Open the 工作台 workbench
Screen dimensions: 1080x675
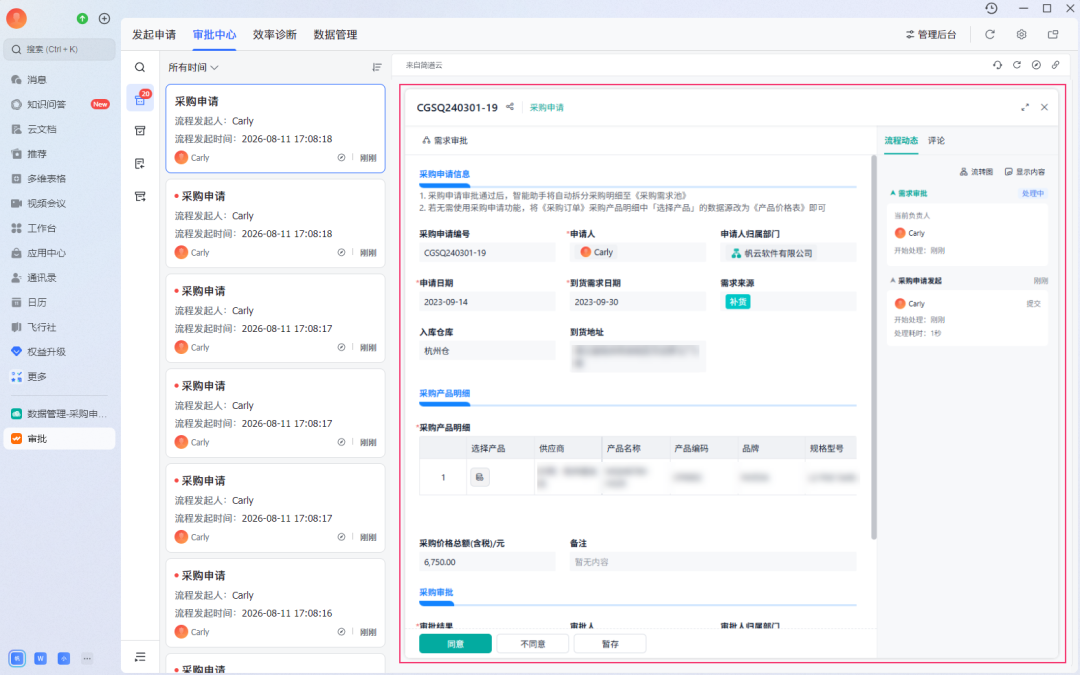[59, 228]
